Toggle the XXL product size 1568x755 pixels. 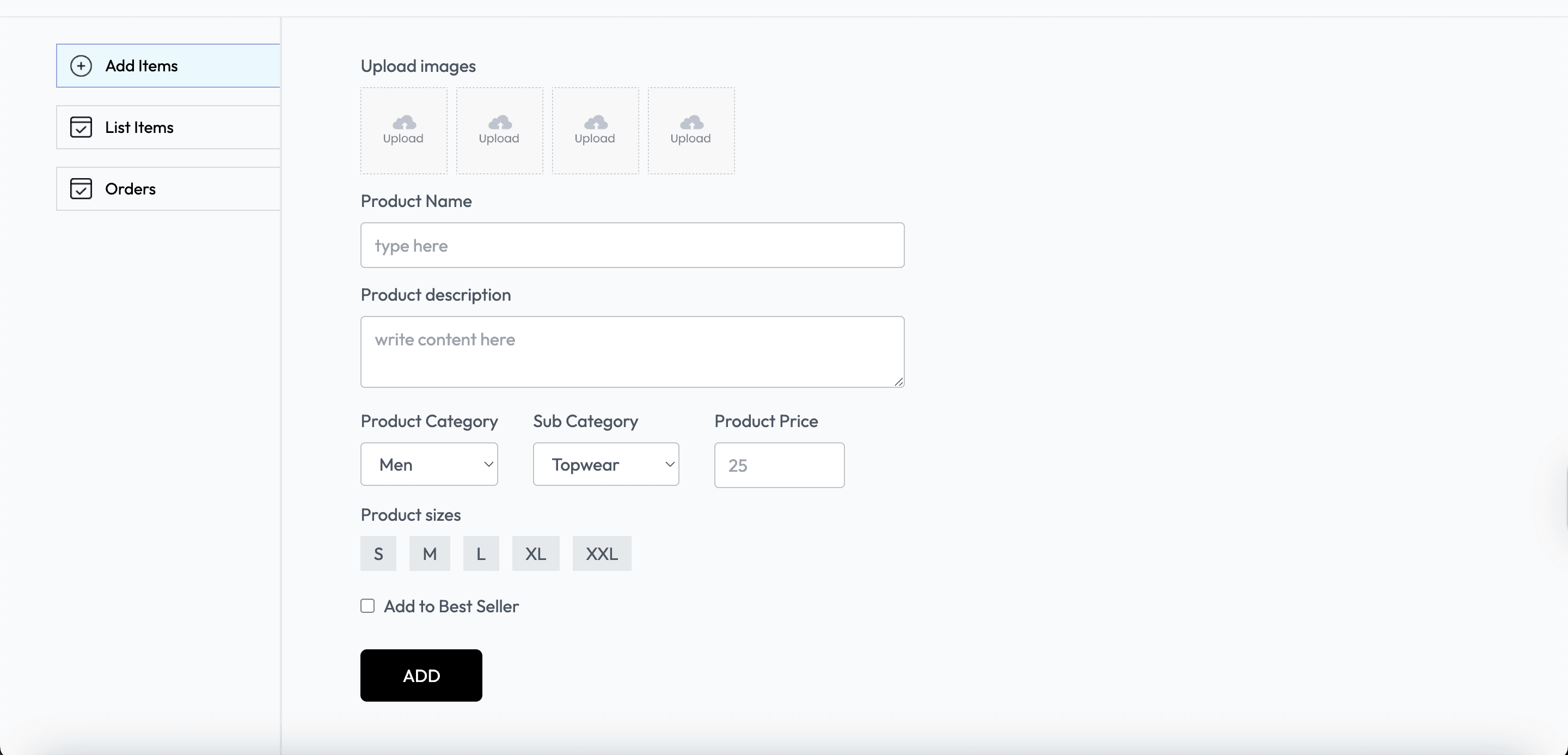click(601, 553)
